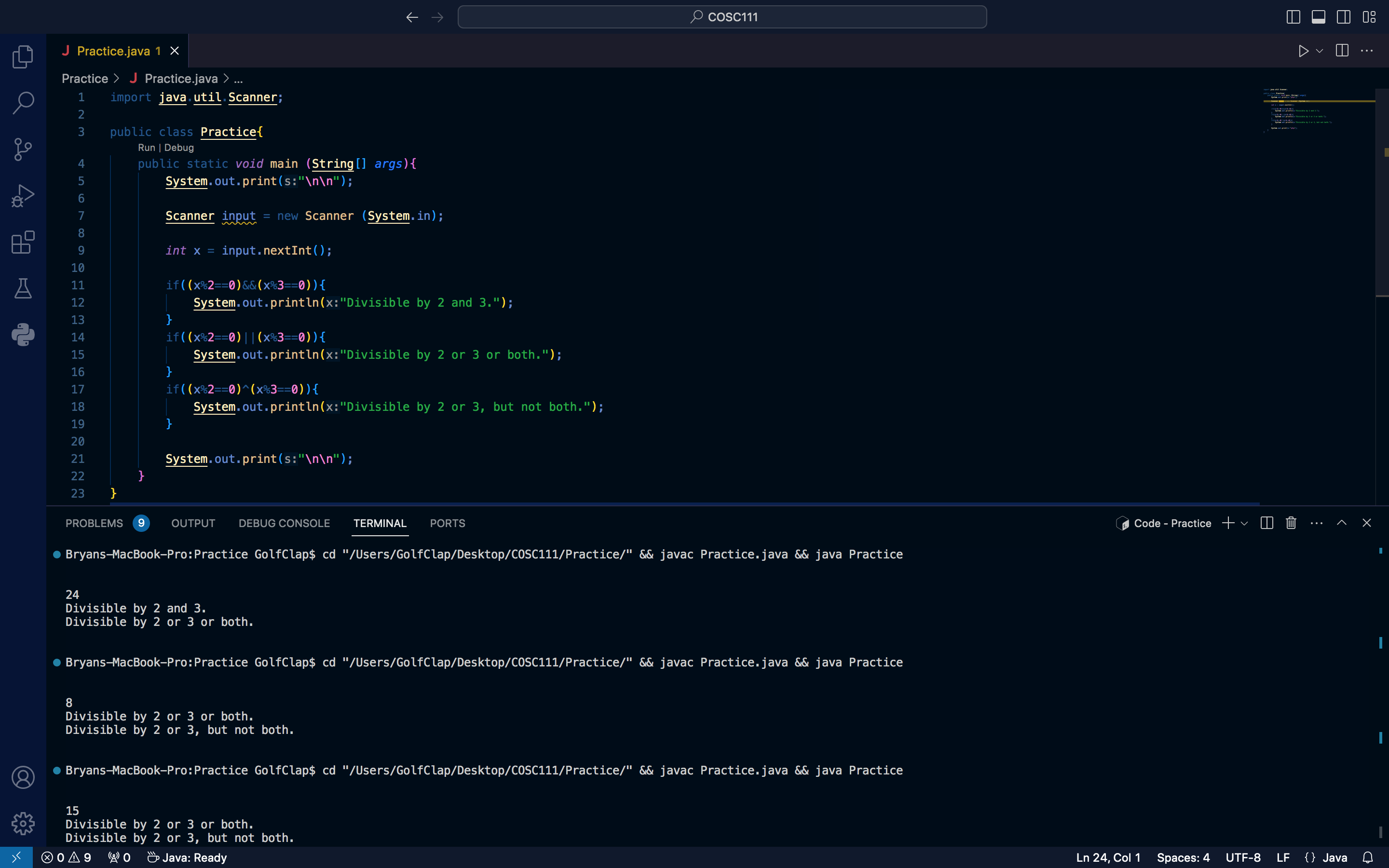Split the terminal panel
This screenshot has width=1389, height=868.
click(1267, 523)
